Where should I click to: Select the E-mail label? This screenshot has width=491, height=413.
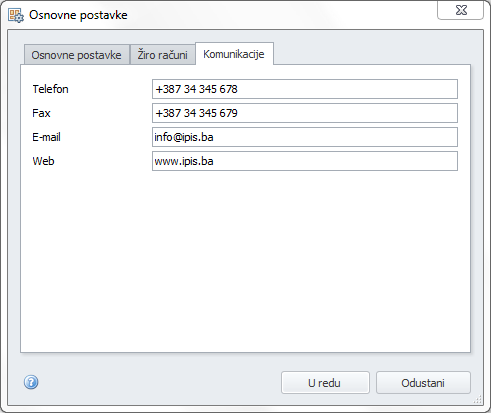pyautogui.click(x=46, y=137)
